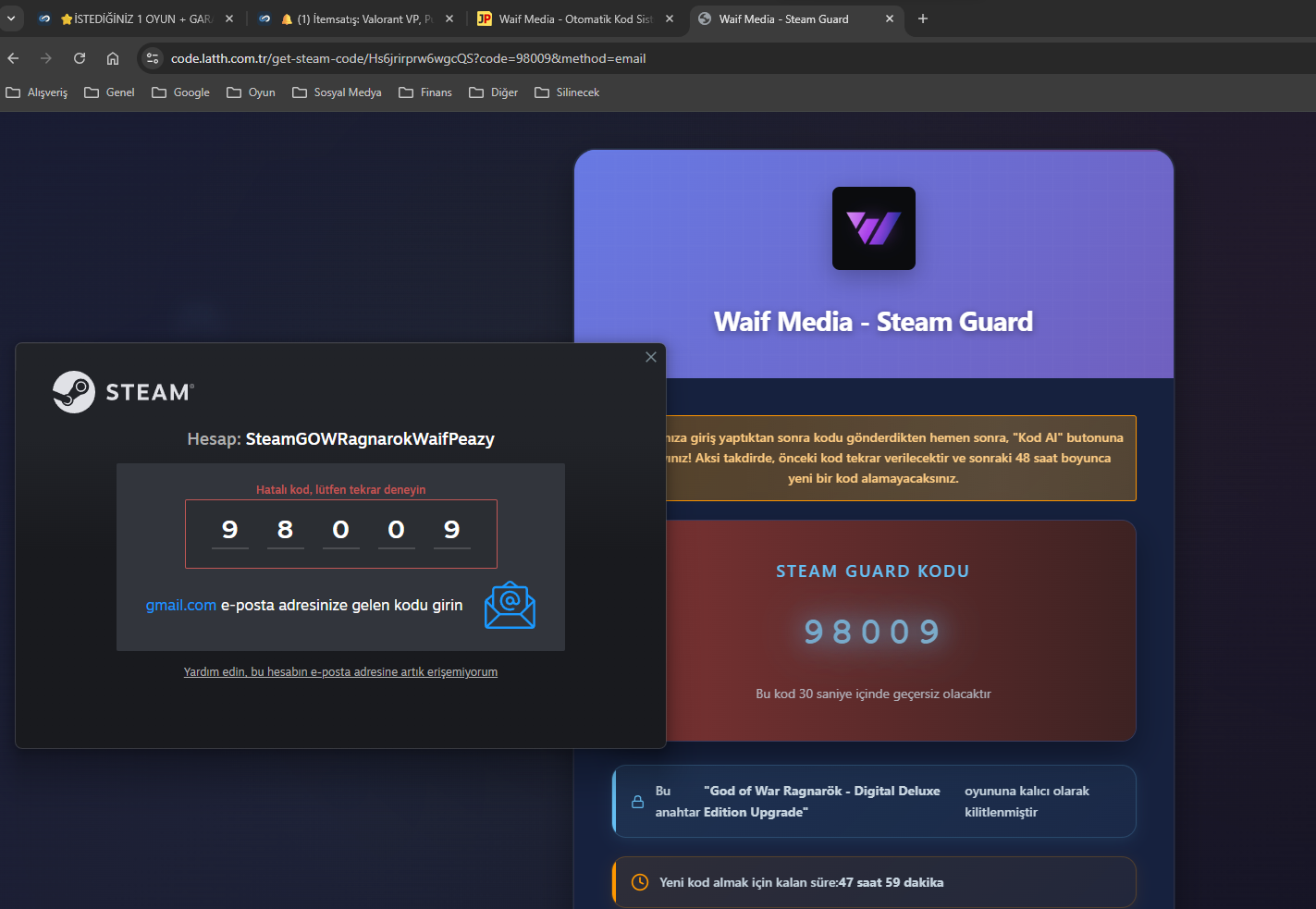1316x909 pixels.
Task: Open the Finans bookmarks folder
Action: (x=425, y=92)
